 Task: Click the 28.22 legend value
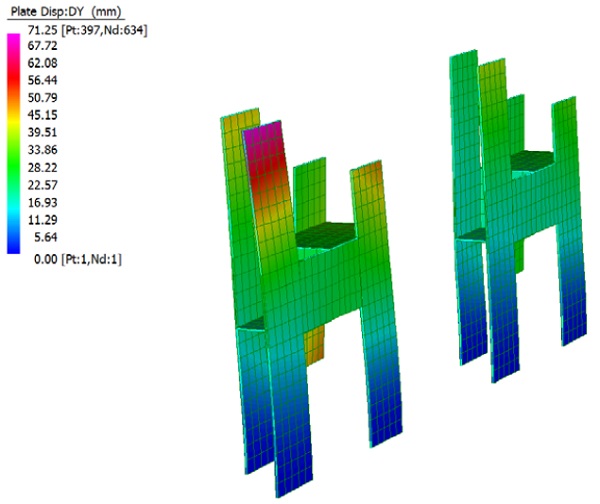pos(42,168)
